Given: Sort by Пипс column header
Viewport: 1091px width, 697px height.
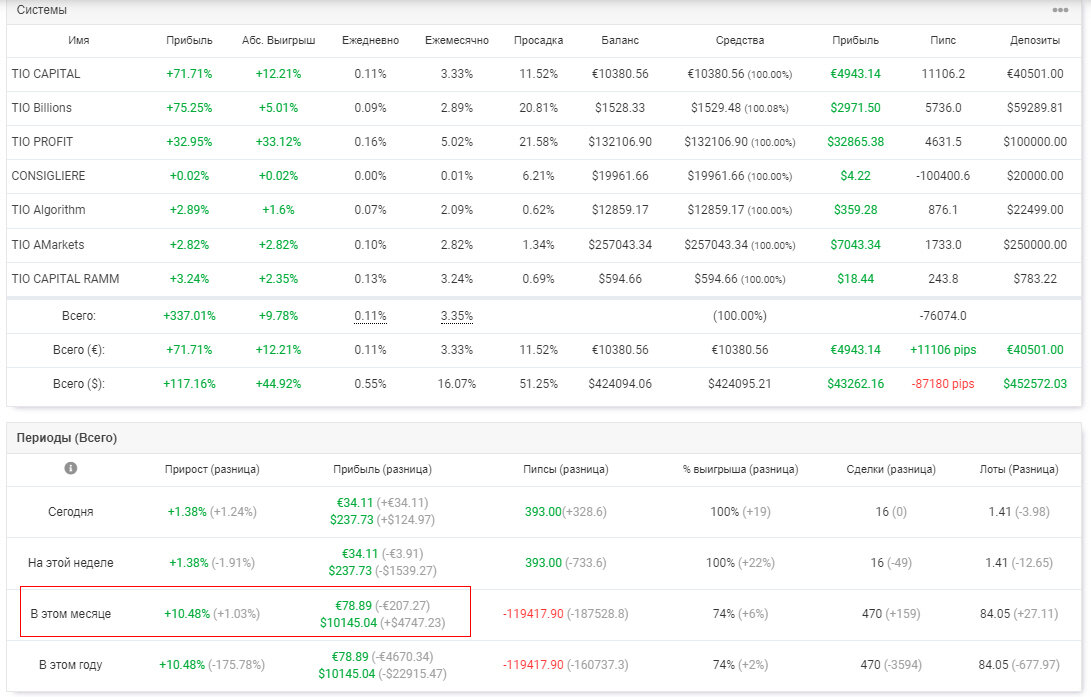Looking at the screenshot, I should [943, 40].
